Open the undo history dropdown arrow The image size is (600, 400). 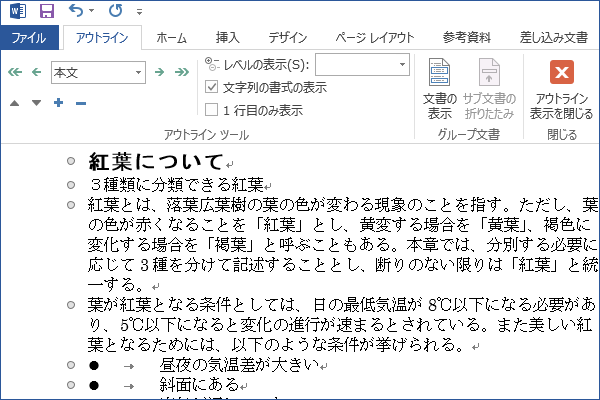point(91,11)
